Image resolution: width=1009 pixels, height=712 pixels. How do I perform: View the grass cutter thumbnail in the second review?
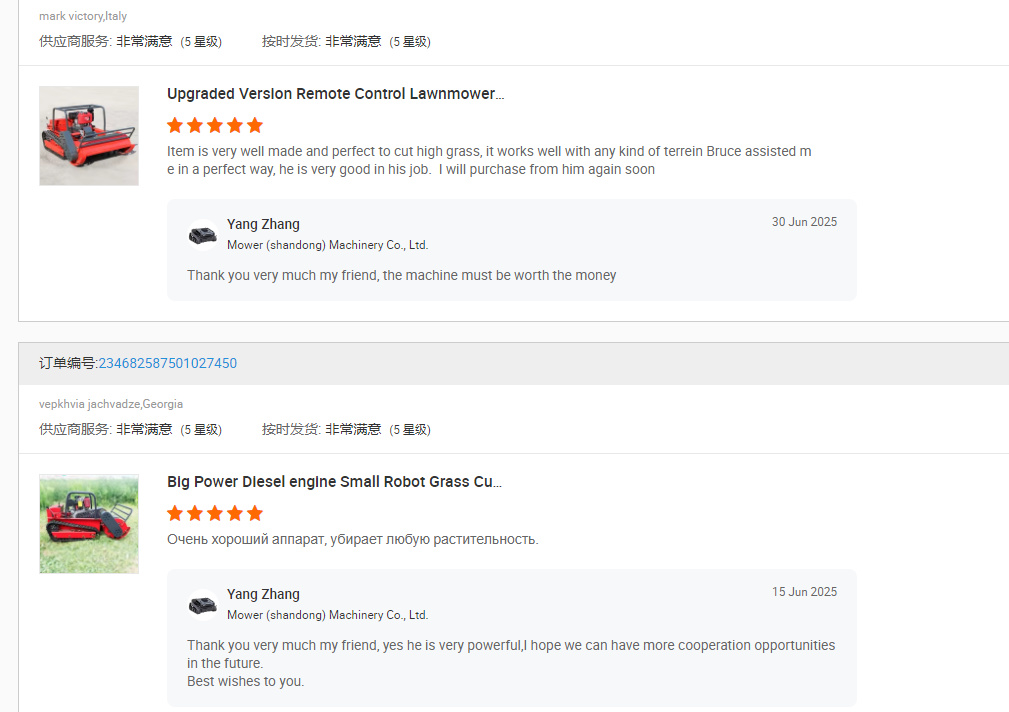[89, 523]
